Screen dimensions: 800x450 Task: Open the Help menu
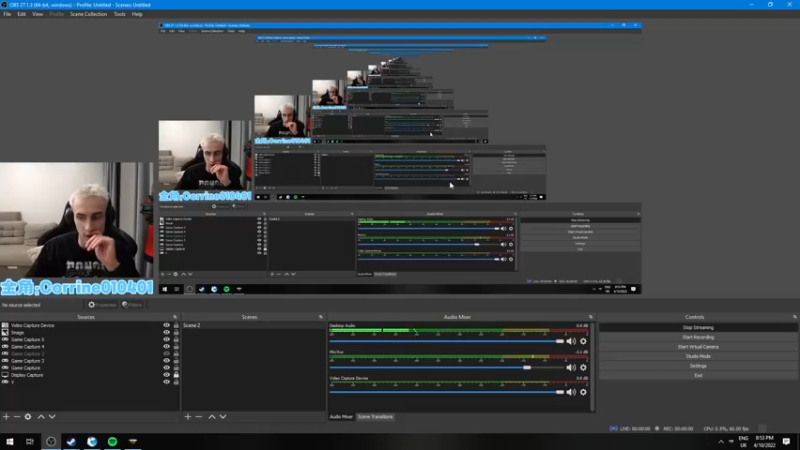click(x=137, y=14)
